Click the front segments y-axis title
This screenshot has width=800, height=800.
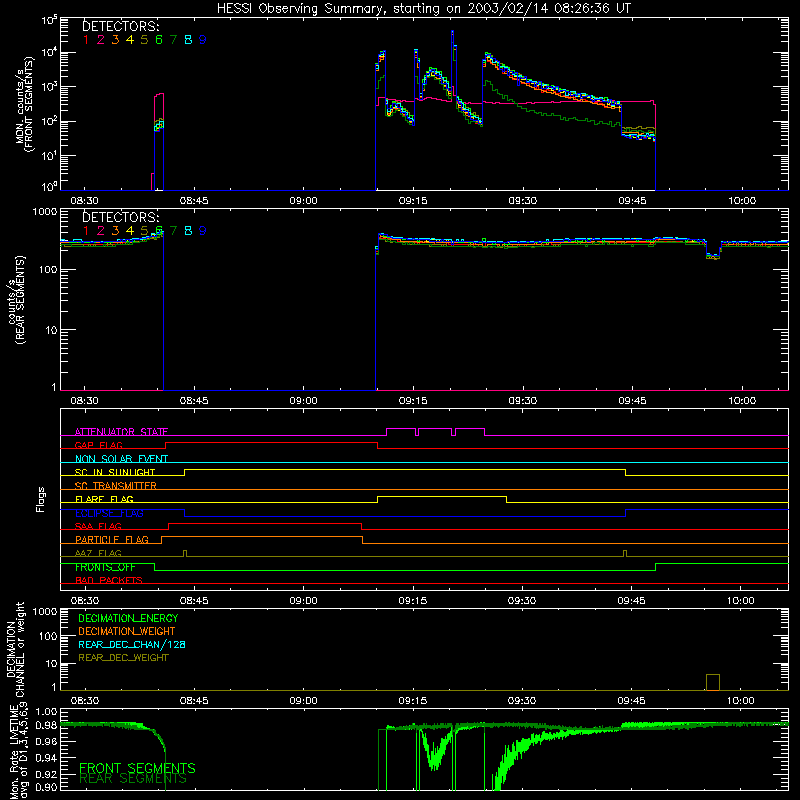pyautogui.click(x=24, y=104)
